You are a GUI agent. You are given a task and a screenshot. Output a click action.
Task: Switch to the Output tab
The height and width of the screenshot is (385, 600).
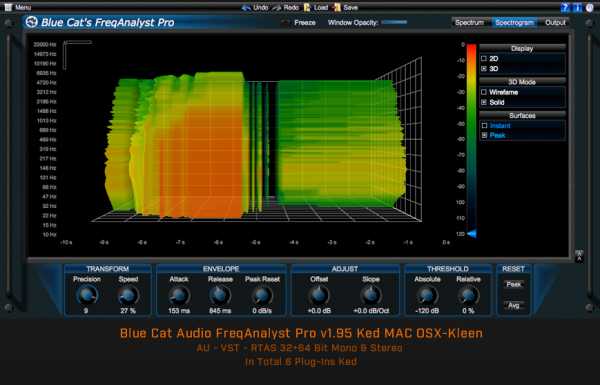(555, 23)
